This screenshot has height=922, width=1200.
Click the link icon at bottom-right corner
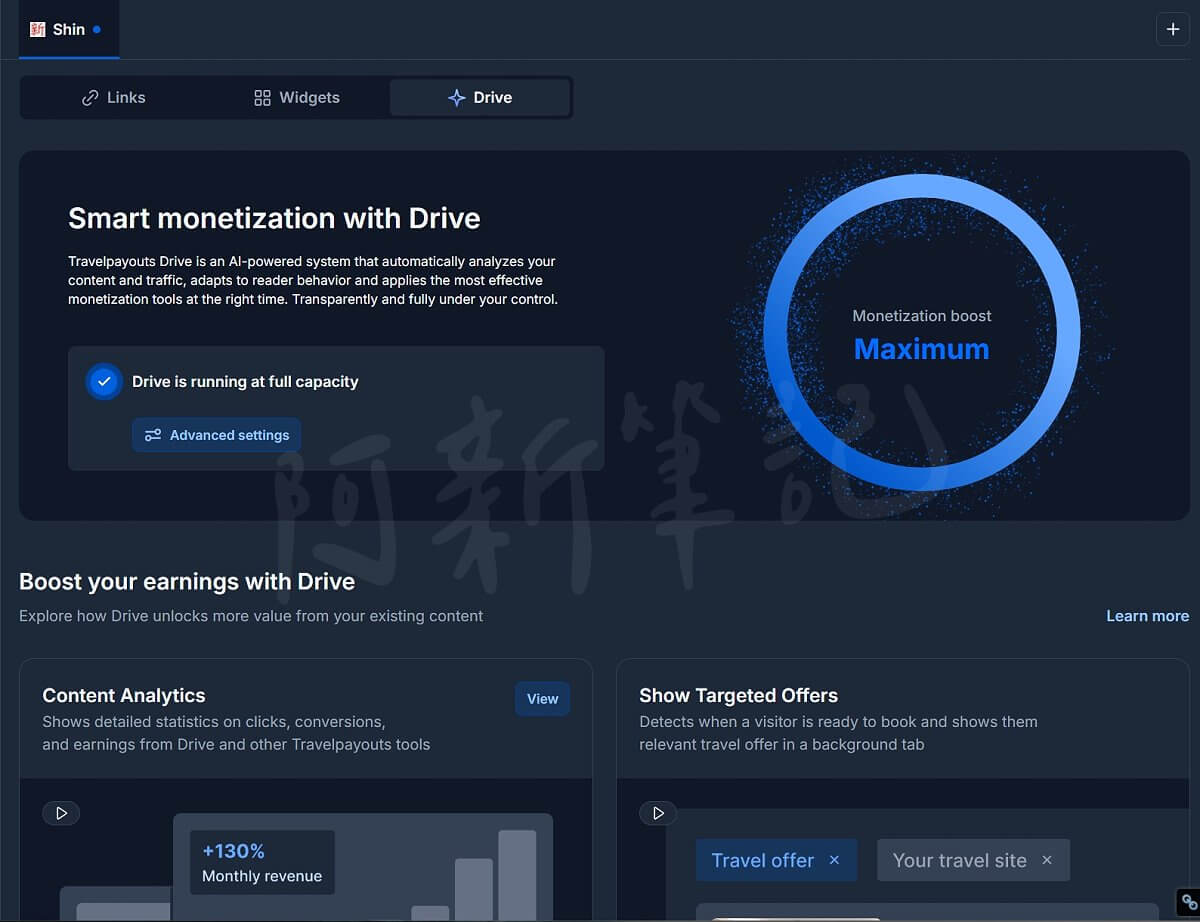pyautogui.click(x=1189, y=903)
